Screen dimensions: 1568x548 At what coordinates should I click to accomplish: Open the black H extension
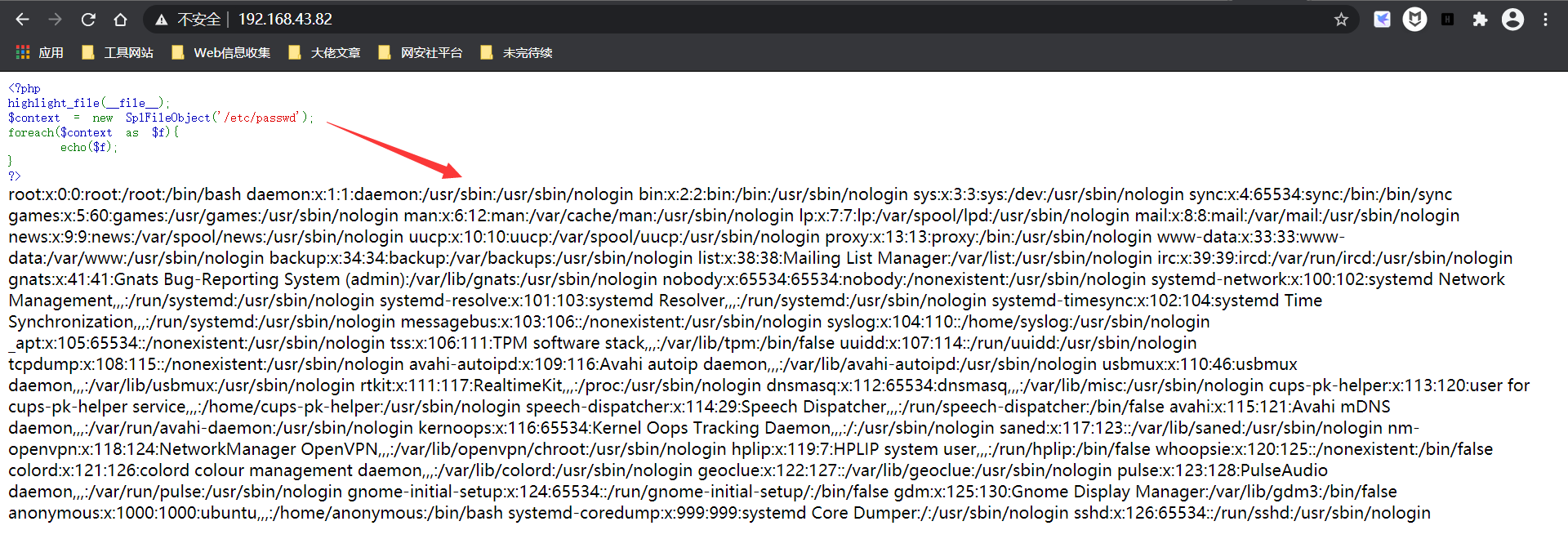(x=1447, y=20)
